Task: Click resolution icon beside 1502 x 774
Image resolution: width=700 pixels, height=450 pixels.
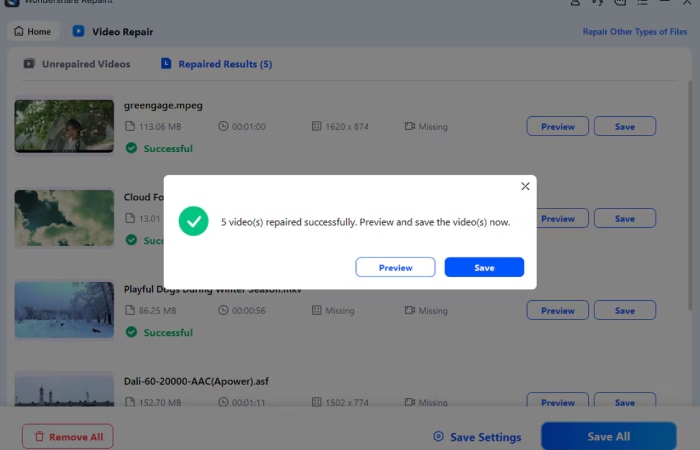Action: 317,402
